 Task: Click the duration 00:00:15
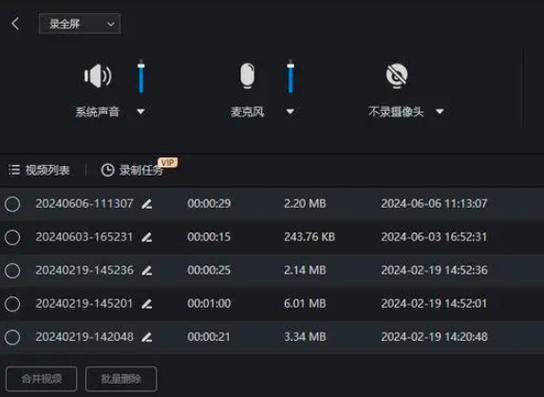click(209, 237)
